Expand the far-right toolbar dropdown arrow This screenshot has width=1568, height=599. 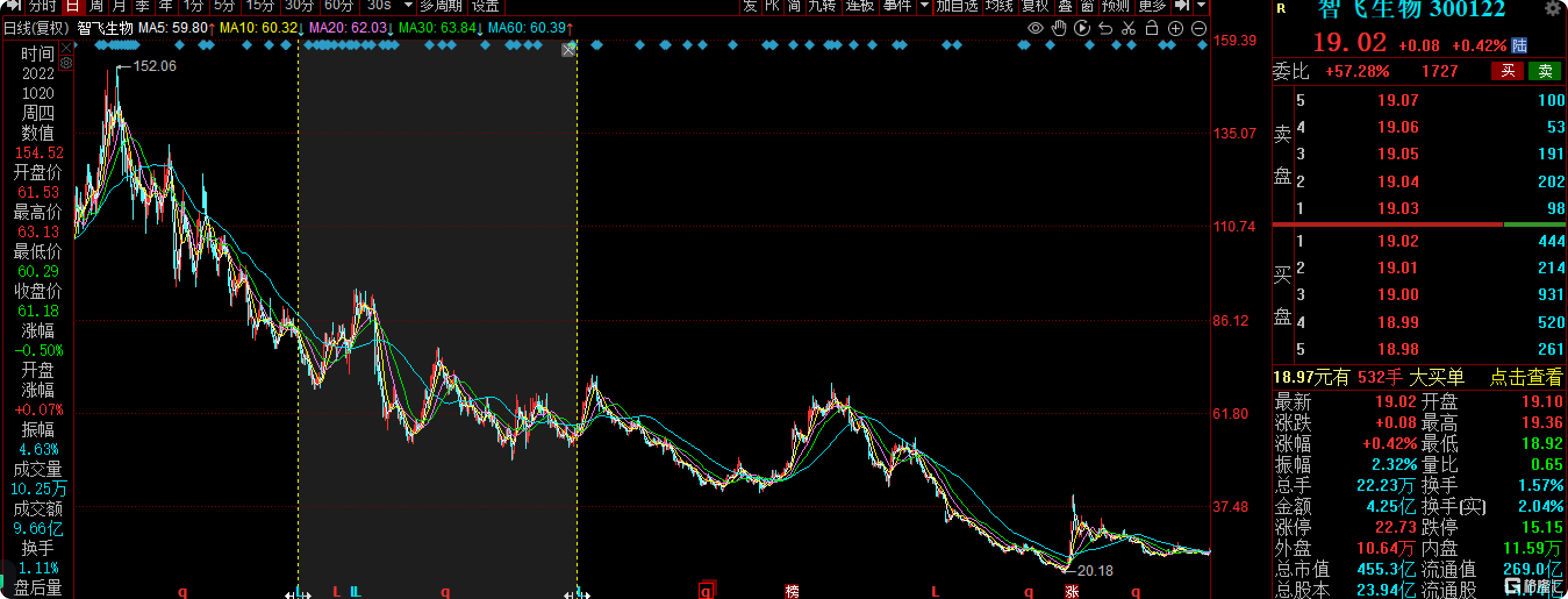click(1201, 5)
